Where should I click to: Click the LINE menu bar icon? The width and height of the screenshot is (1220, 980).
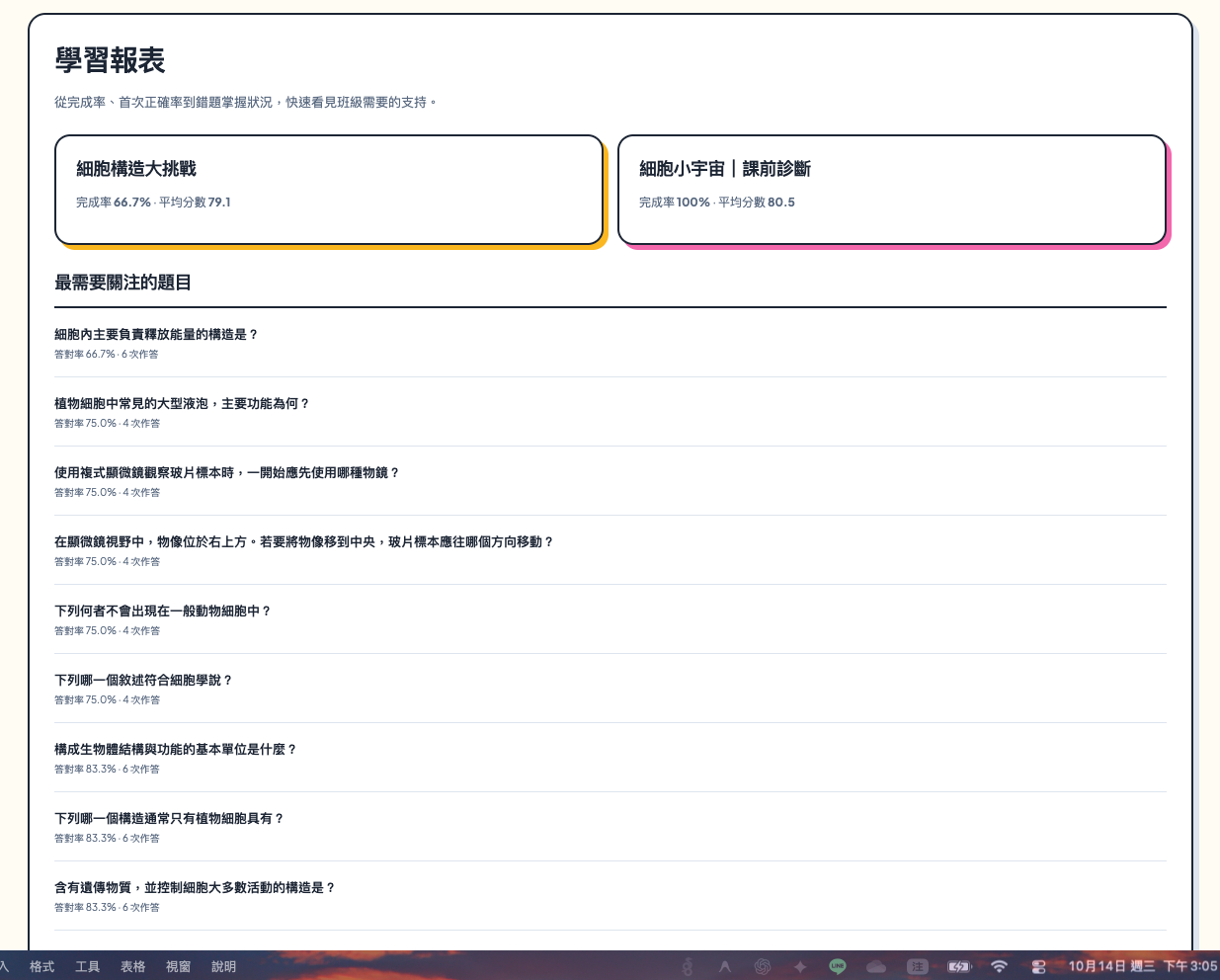coord(838,966)
